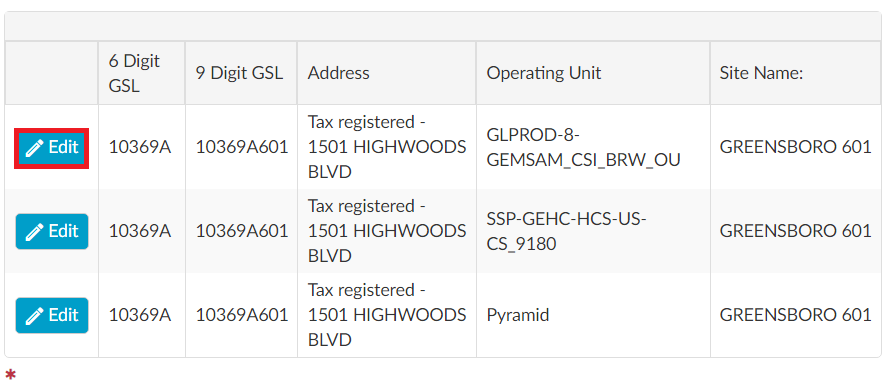The width and height of the screenshot is (889, 391).
Task: Click second row's Tax registered address cell
Action: (x=387, y=231)
